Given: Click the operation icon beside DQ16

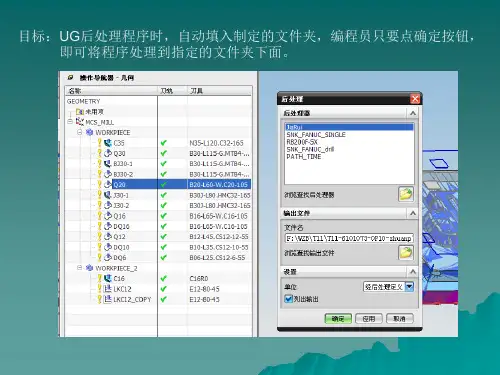Looking at the screenshot, I should point(108,226).
